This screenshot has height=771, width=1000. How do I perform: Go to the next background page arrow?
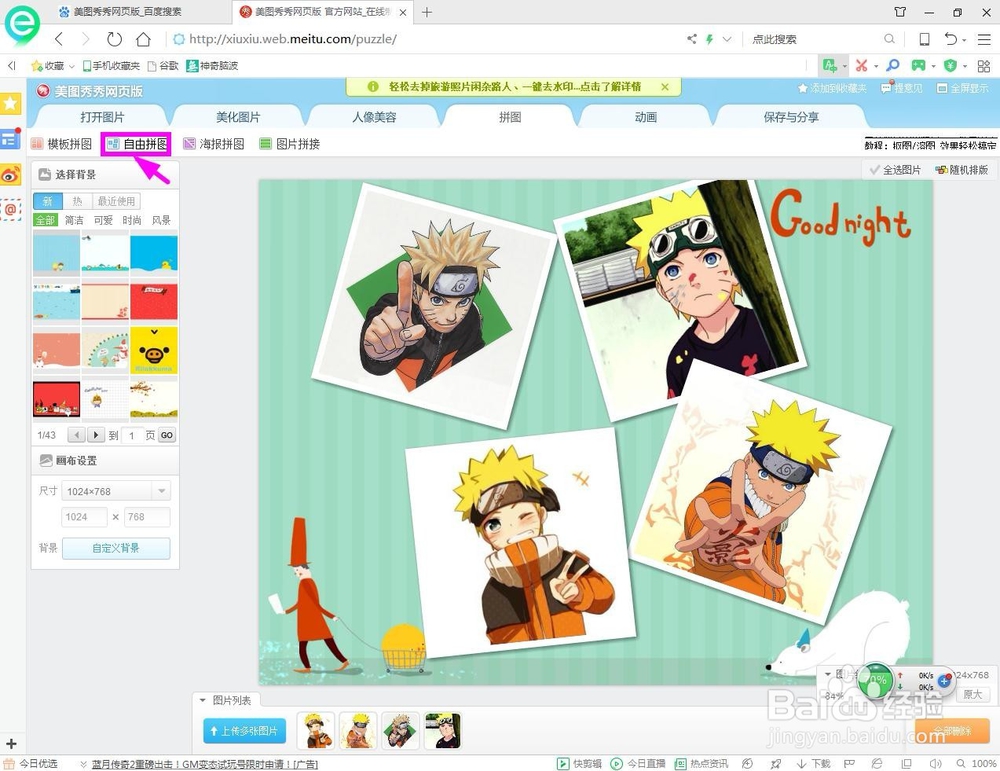96,435
